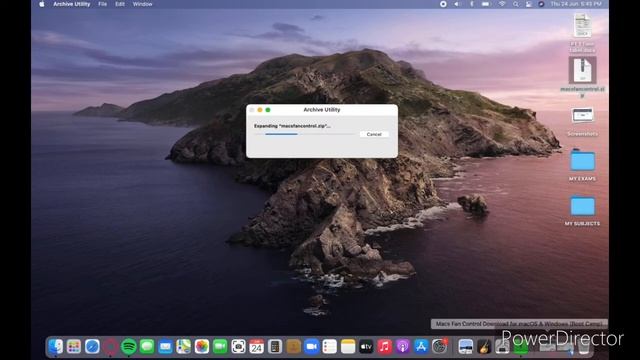The width and height of the screenshot is (640, 360).
Task: Open Wi-Fi status in menu bar
Action: point(502,4)
